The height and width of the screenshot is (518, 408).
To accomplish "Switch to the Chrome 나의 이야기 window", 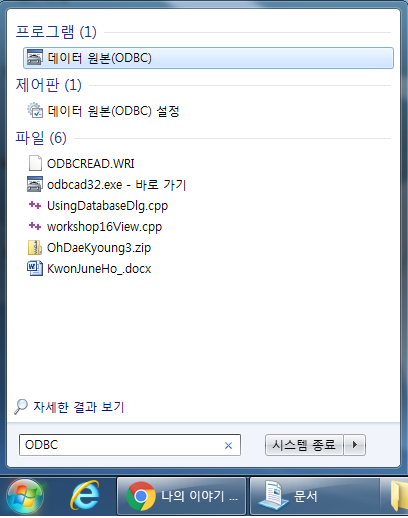I will coord(181,496).
